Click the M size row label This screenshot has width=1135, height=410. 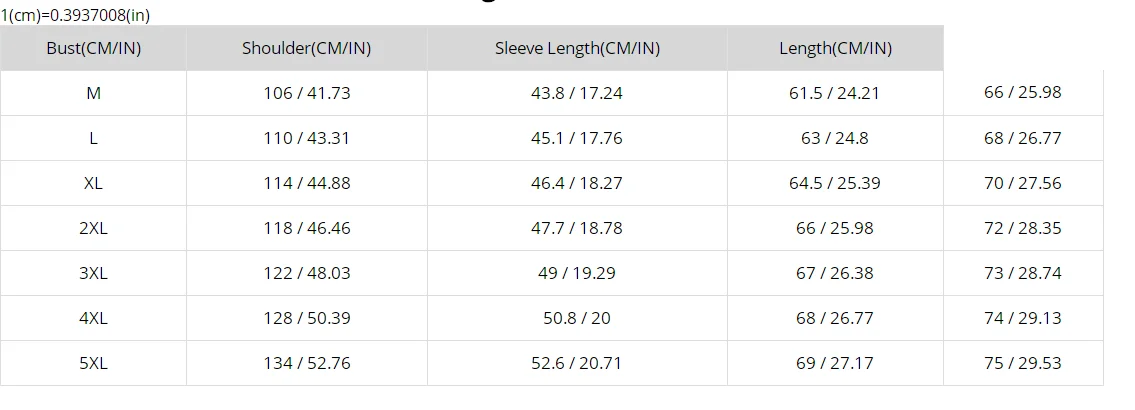tap(93, 93)
